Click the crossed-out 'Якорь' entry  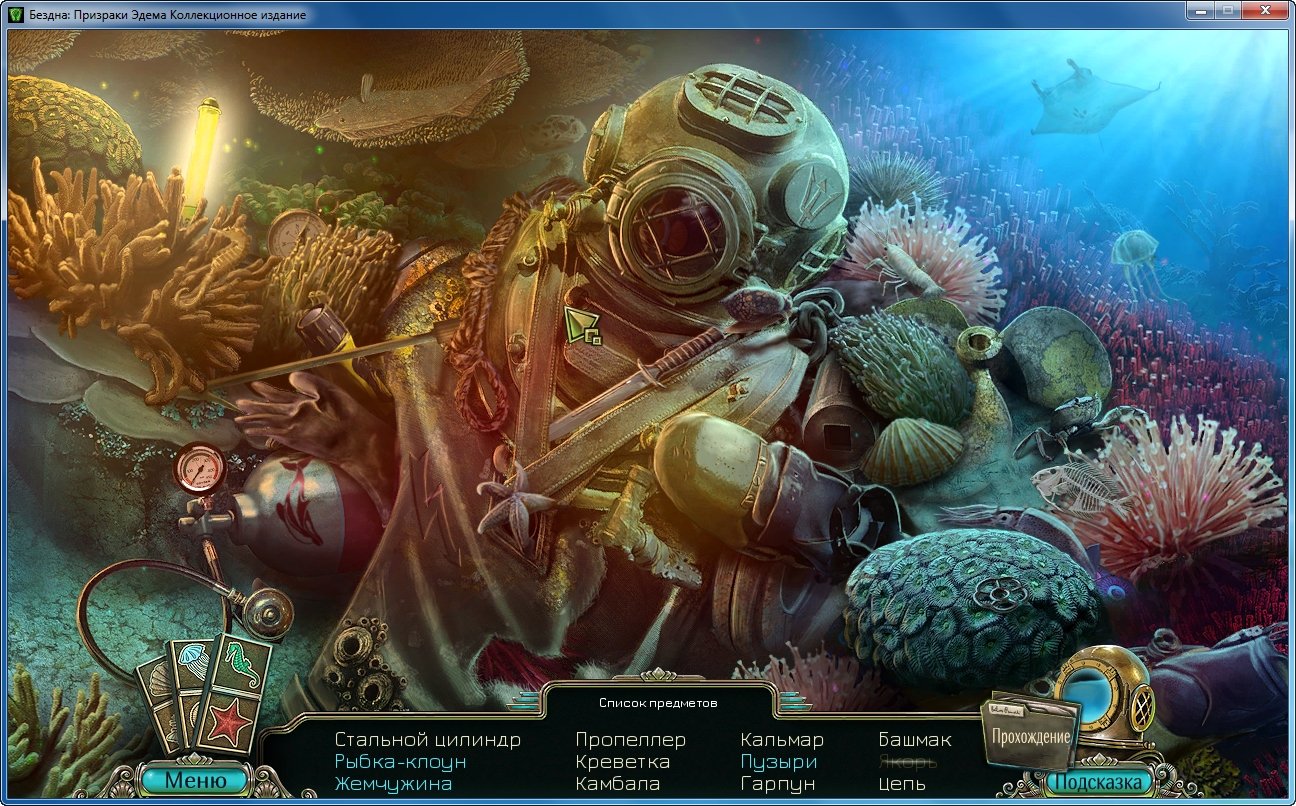coord(906,762)
